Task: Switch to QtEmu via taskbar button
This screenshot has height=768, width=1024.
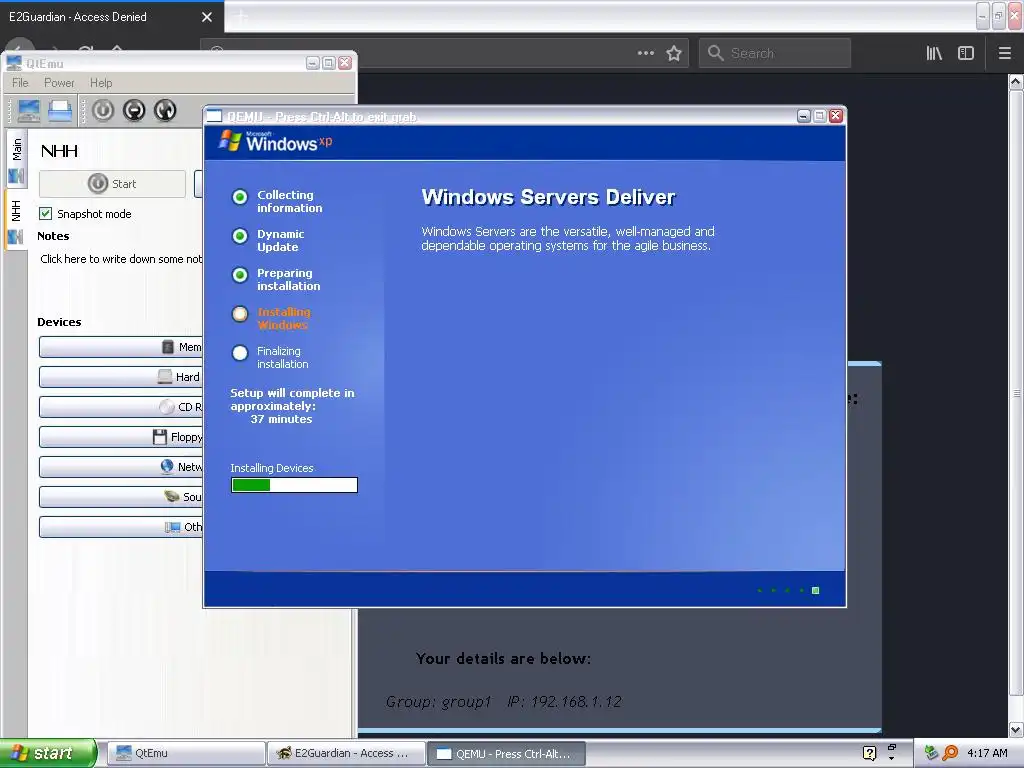Action: (x=186, y=753)
